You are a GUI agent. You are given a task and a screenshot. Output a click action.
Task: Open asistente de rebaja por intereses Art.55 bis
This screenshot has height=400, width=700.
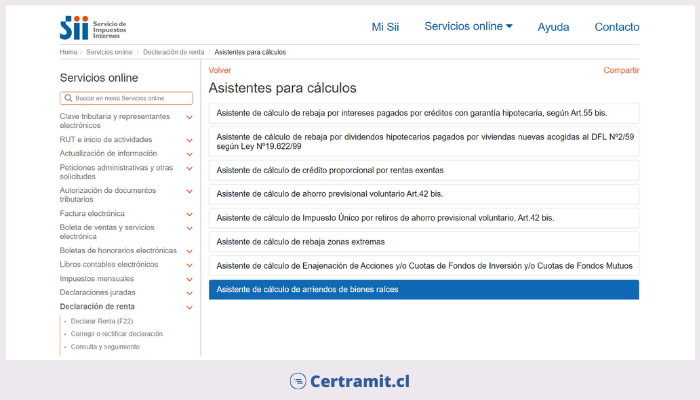pos(424,113)
